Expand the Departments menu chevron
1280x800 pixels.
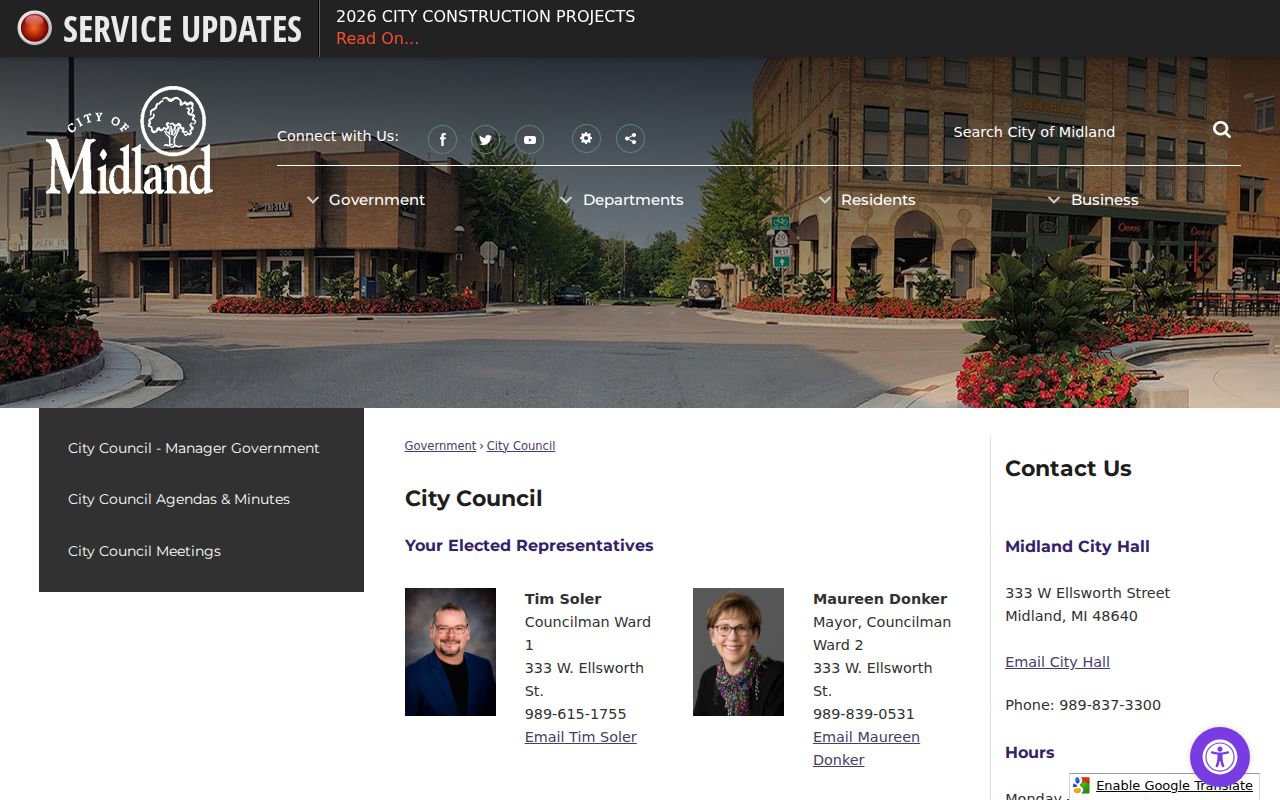(566, 200)
